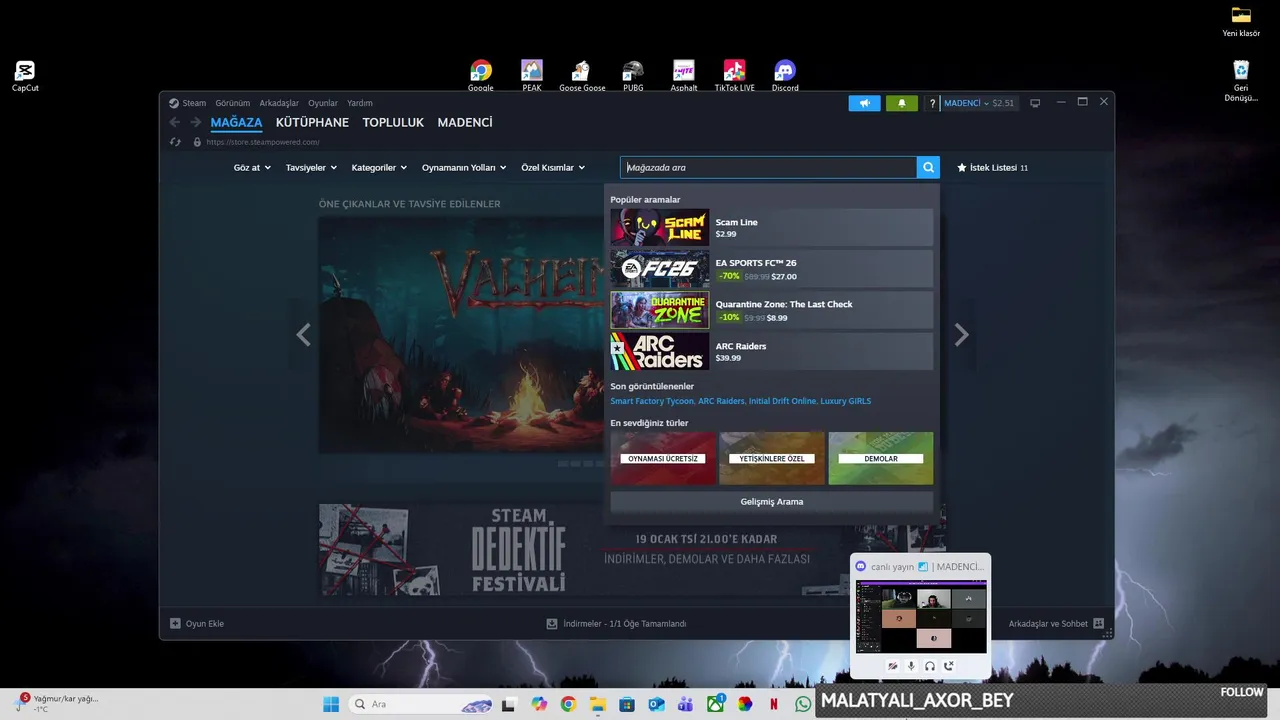Open WhatsApp from the taskbar

point(803,704)
